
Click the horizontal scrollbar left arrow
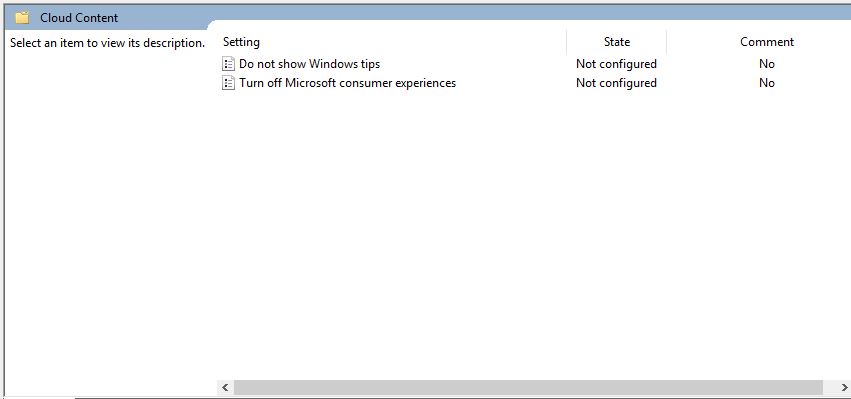(x=225, y=388)
